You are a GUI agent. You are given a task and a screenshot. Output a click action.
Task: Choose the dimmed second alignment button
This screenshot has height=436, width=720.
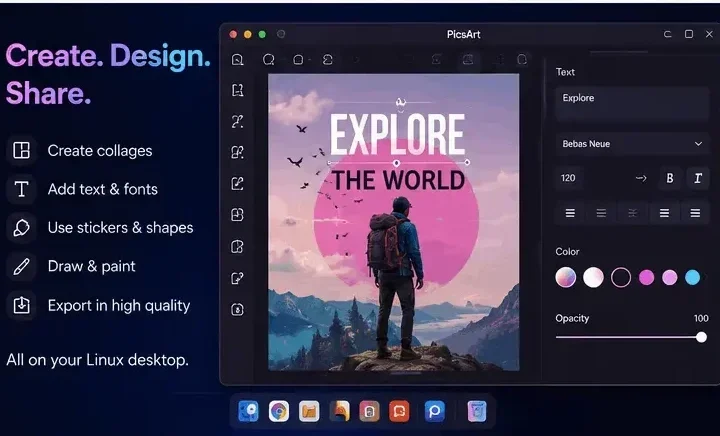[601, 213]
